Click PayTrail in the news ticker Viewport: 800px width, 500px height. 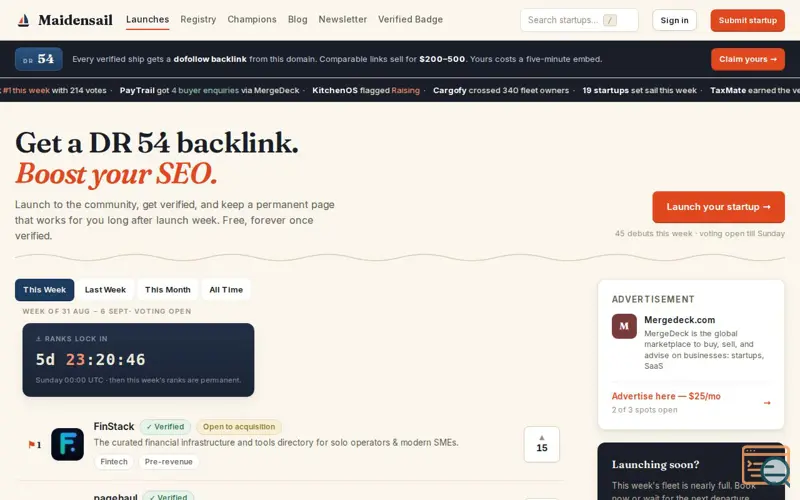coord(137,90)
